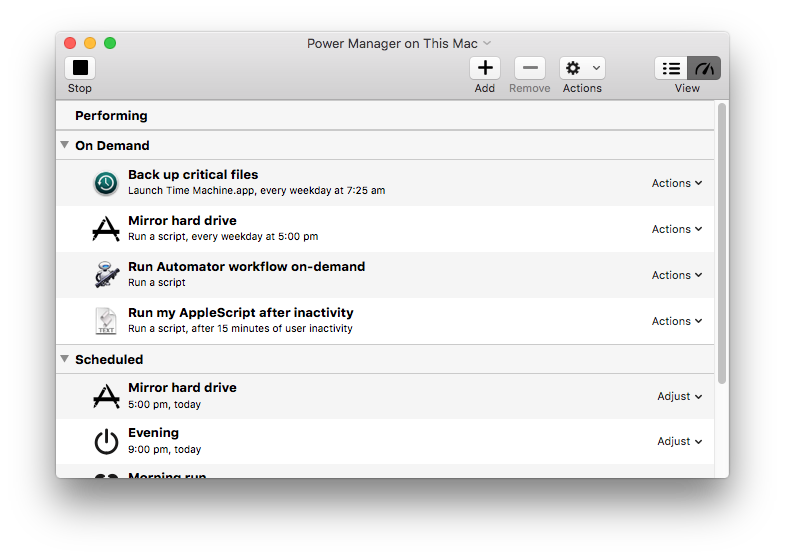Click '9:00 pm, today' schedule text

164,449
